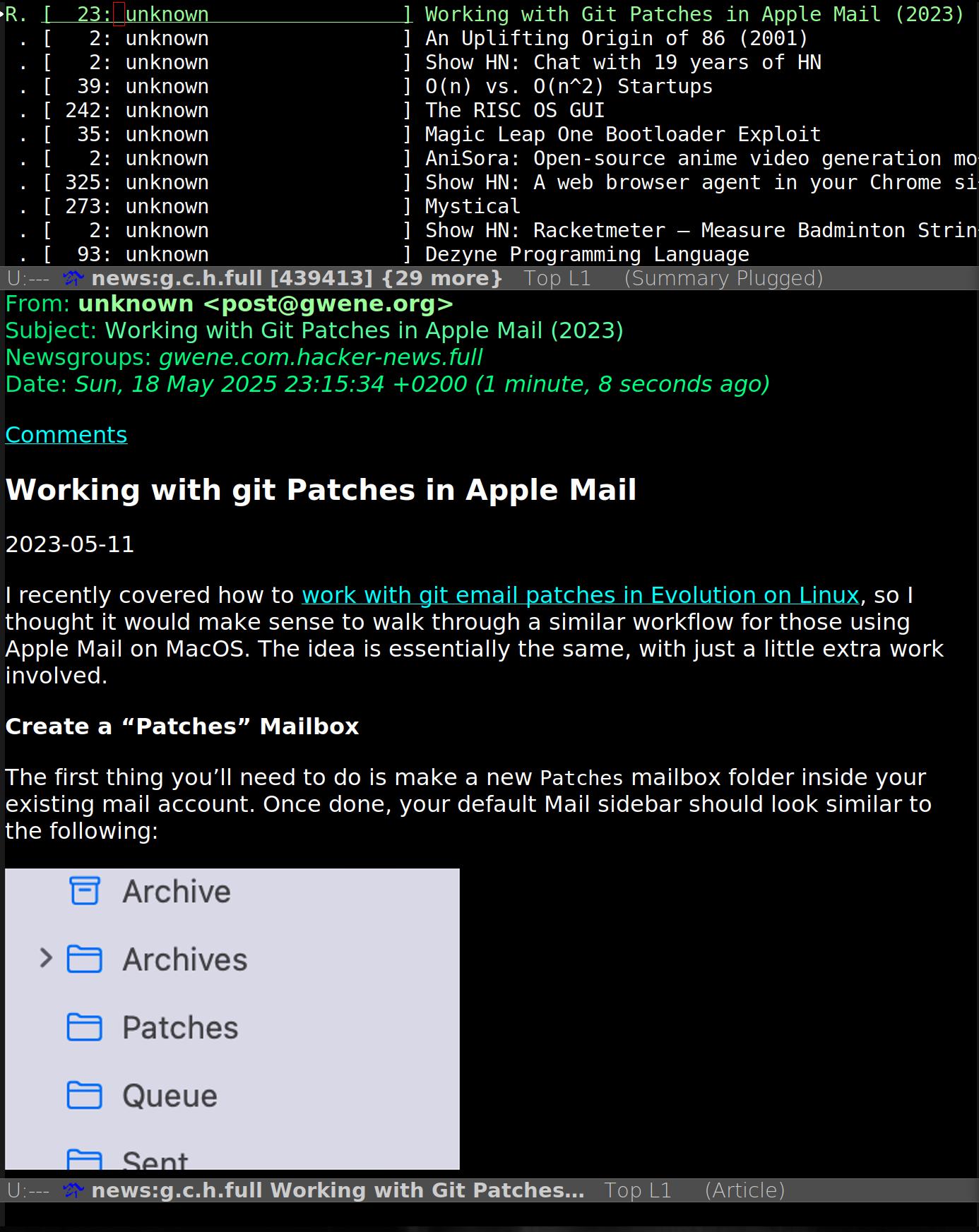This screenshot has height=1232, width=979.
Task: Click the Archives folder icon in the image
Action: click(x=85, y=959)
